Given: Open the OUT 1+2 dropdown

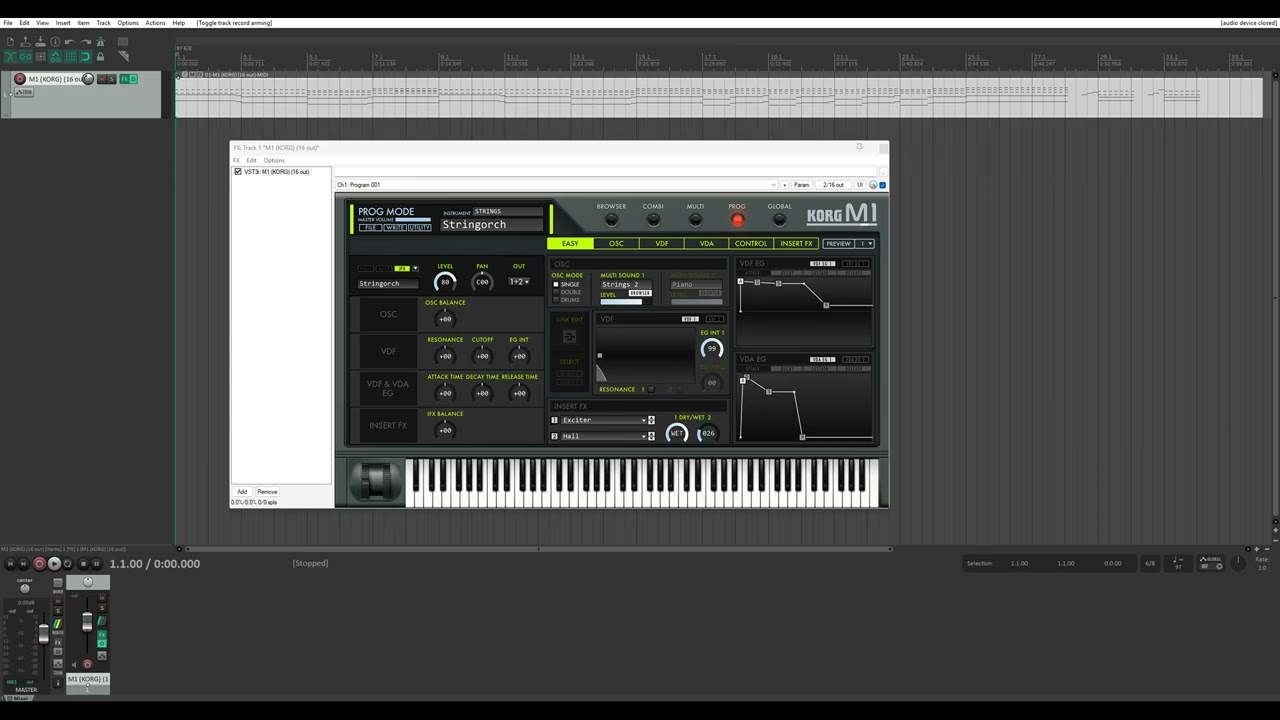Looking at the screenshot, I should click(519, 282).
